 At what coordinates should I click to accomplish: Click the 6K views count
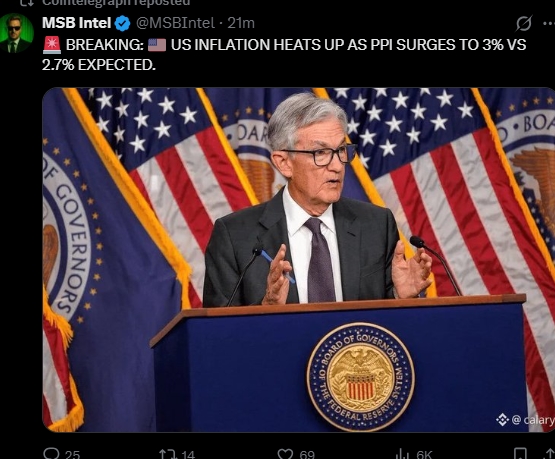[x=424, y=454]
